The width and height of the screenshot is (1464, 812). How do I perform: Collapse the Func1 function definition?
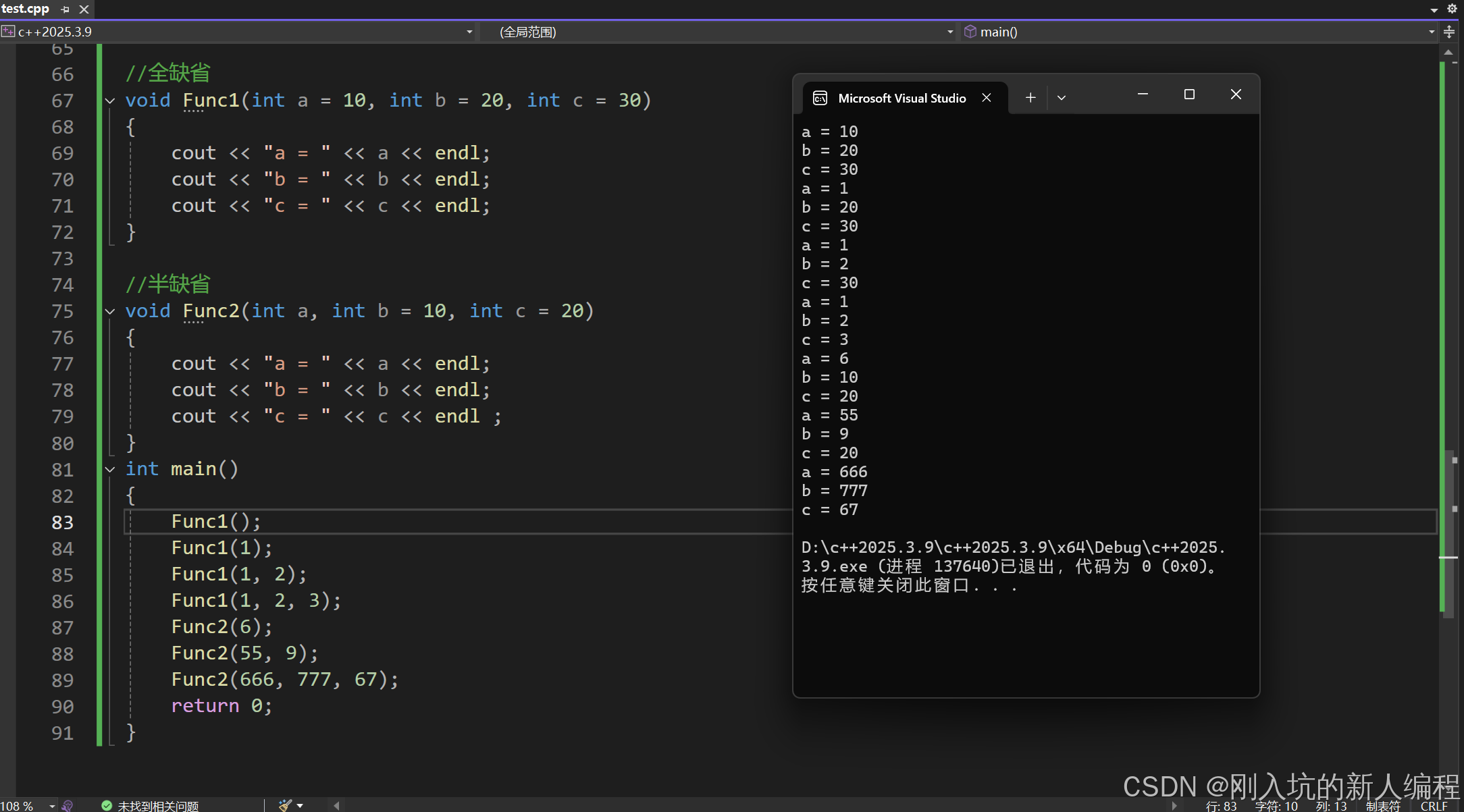coord(110,101)
